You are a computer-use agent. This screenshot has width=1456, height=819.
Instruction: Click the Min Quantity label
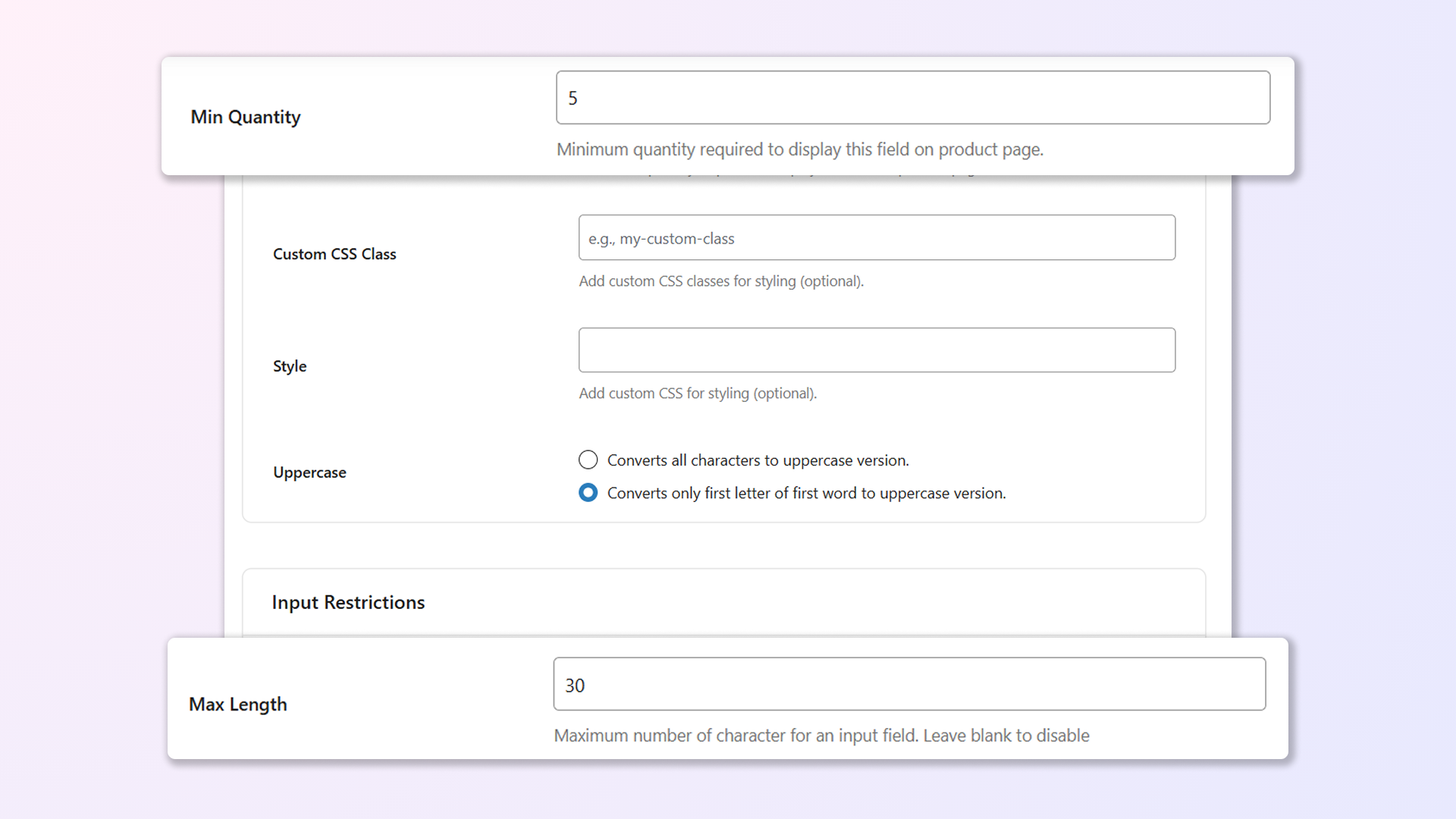coord(245,117)
